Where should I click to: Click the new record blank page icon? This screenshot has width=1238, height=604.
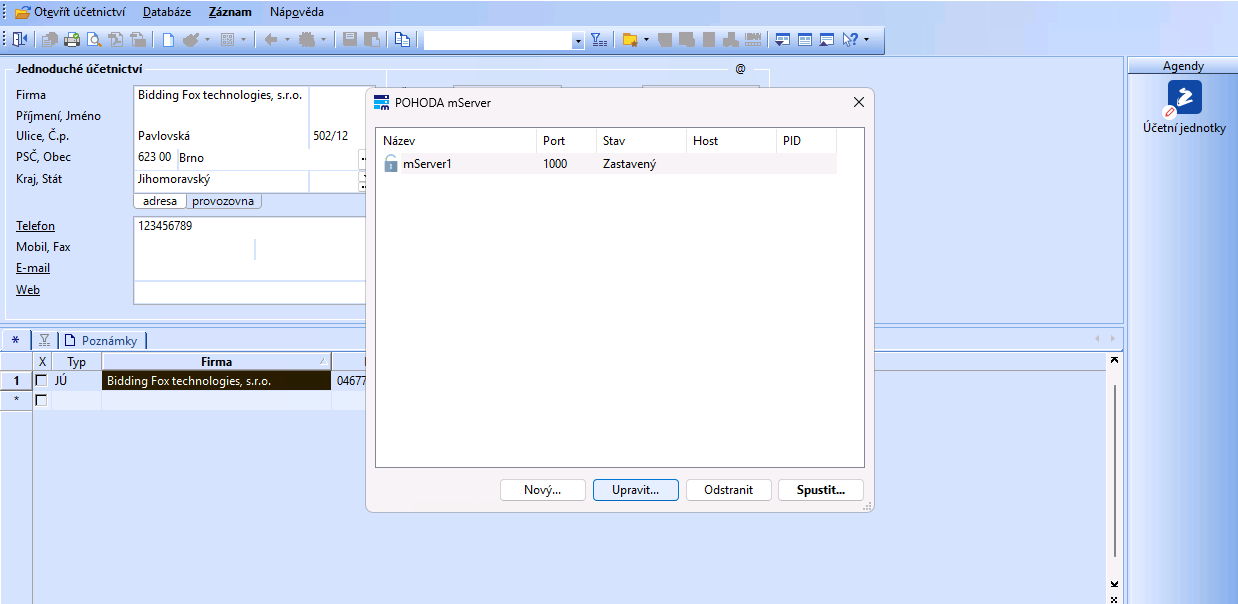[x=168, y=40]
